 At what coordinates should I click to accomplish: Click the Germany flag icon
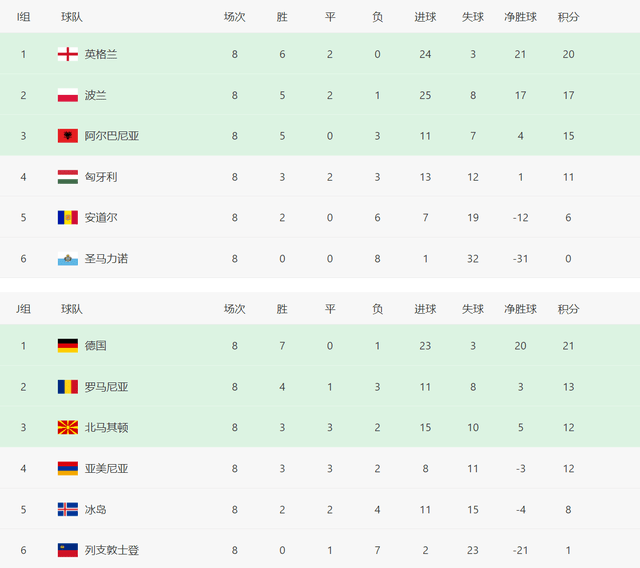tap(68, 346)
